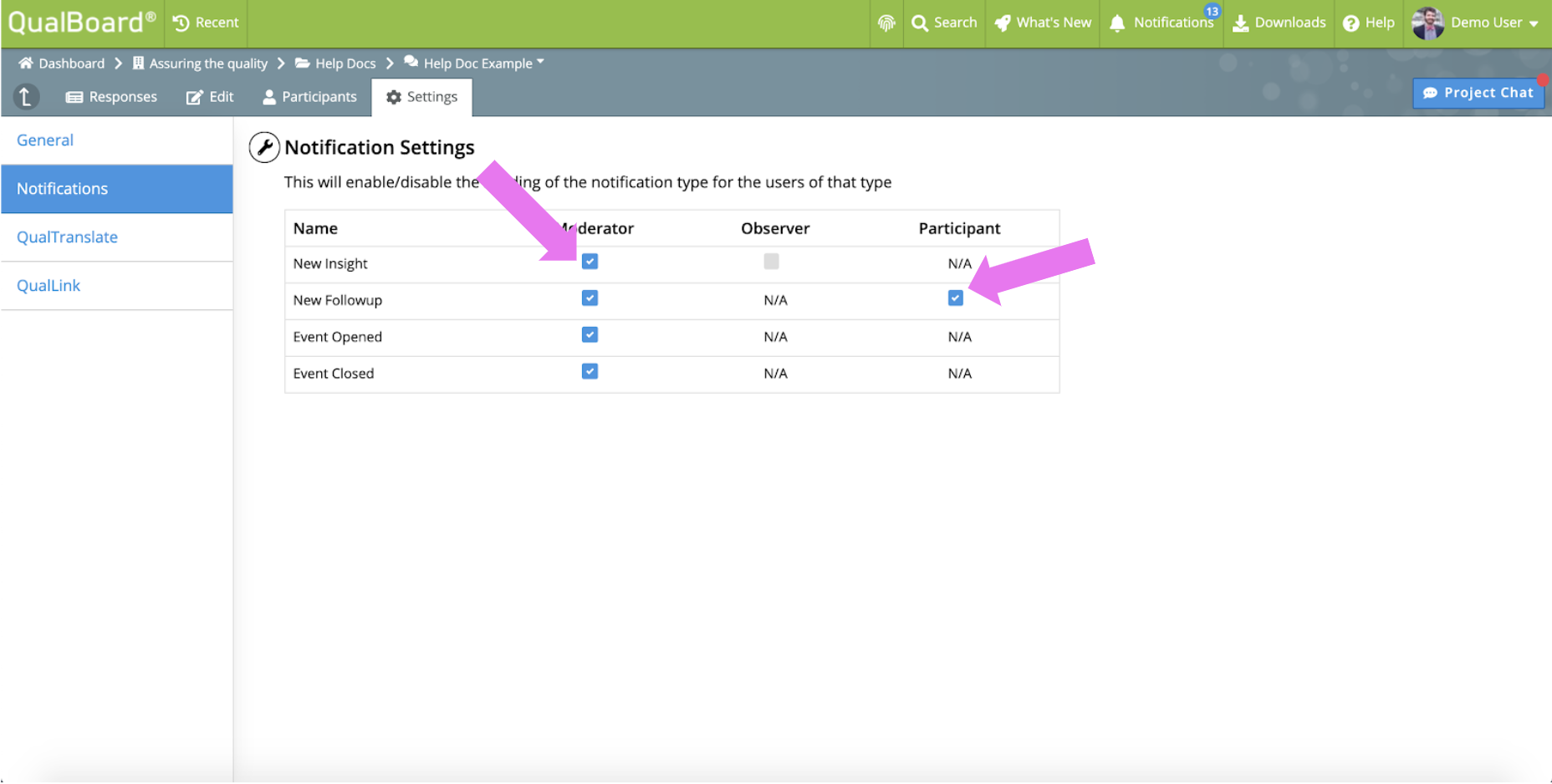Click N/A in Event Opened Observer cell

pyautogui.click(x=776, y=337)
